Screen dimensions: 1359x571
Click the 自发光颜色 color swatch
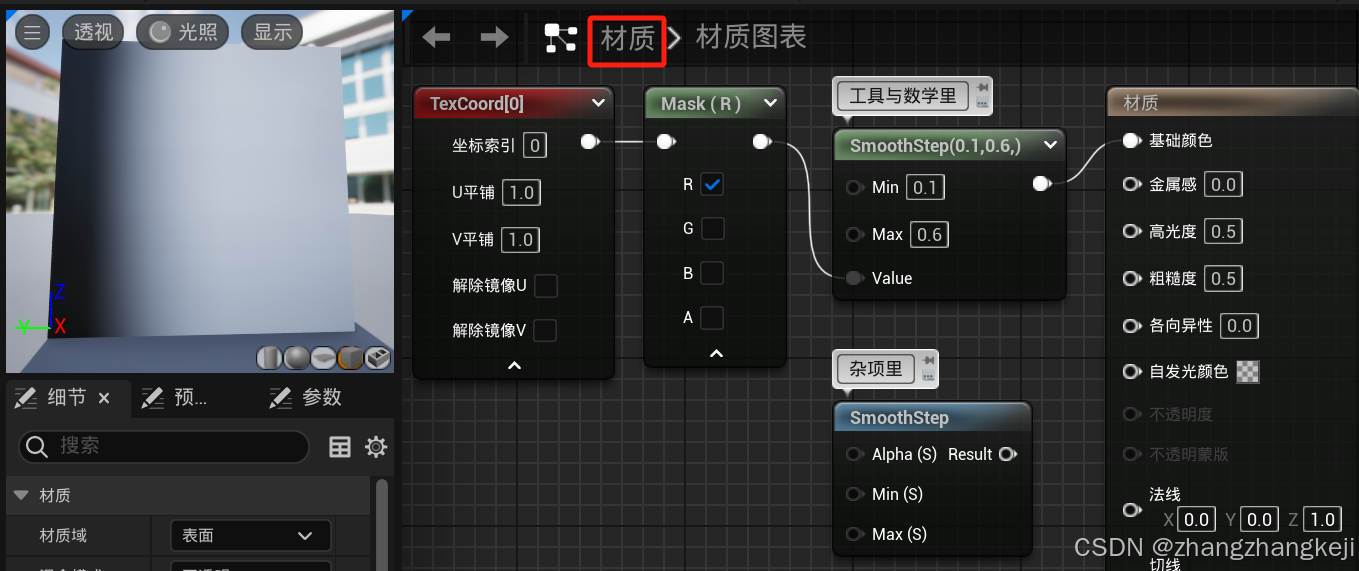(1248, 372)
